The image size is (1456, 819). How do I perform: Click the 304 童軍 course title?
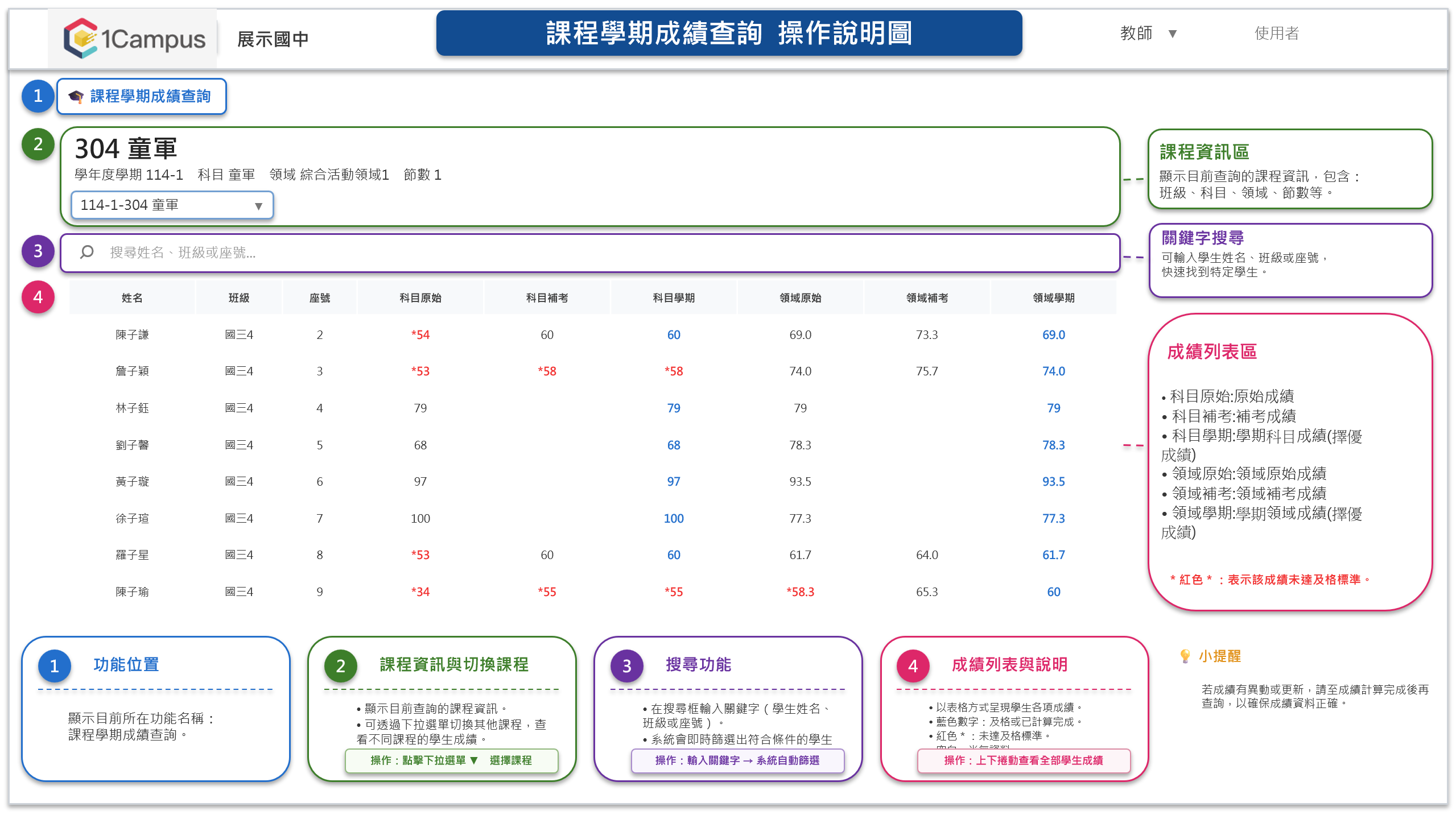point(126,148)
